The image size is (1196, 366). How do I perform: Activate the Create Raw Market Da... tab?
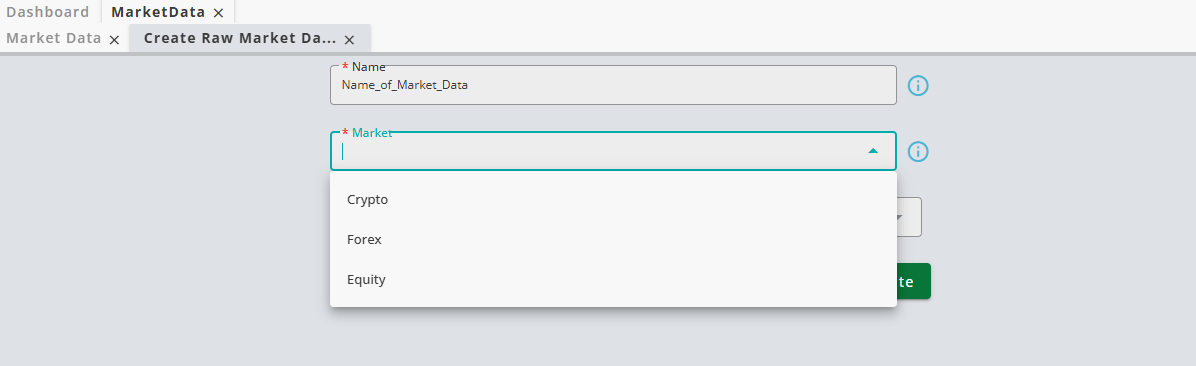[240, 38]
